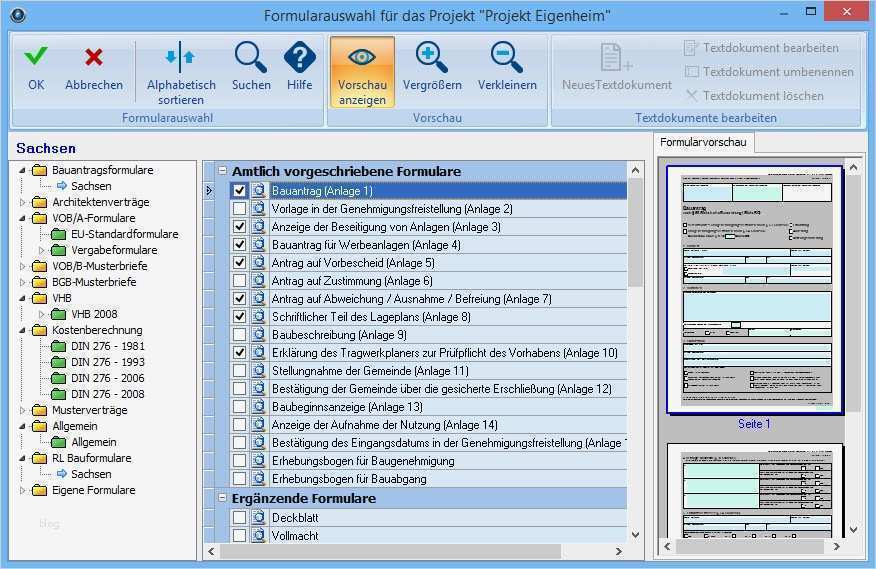Uncheck Bauantrag für Werbeanlagen (Anlage 4)
876x569 pixels.
240,245
